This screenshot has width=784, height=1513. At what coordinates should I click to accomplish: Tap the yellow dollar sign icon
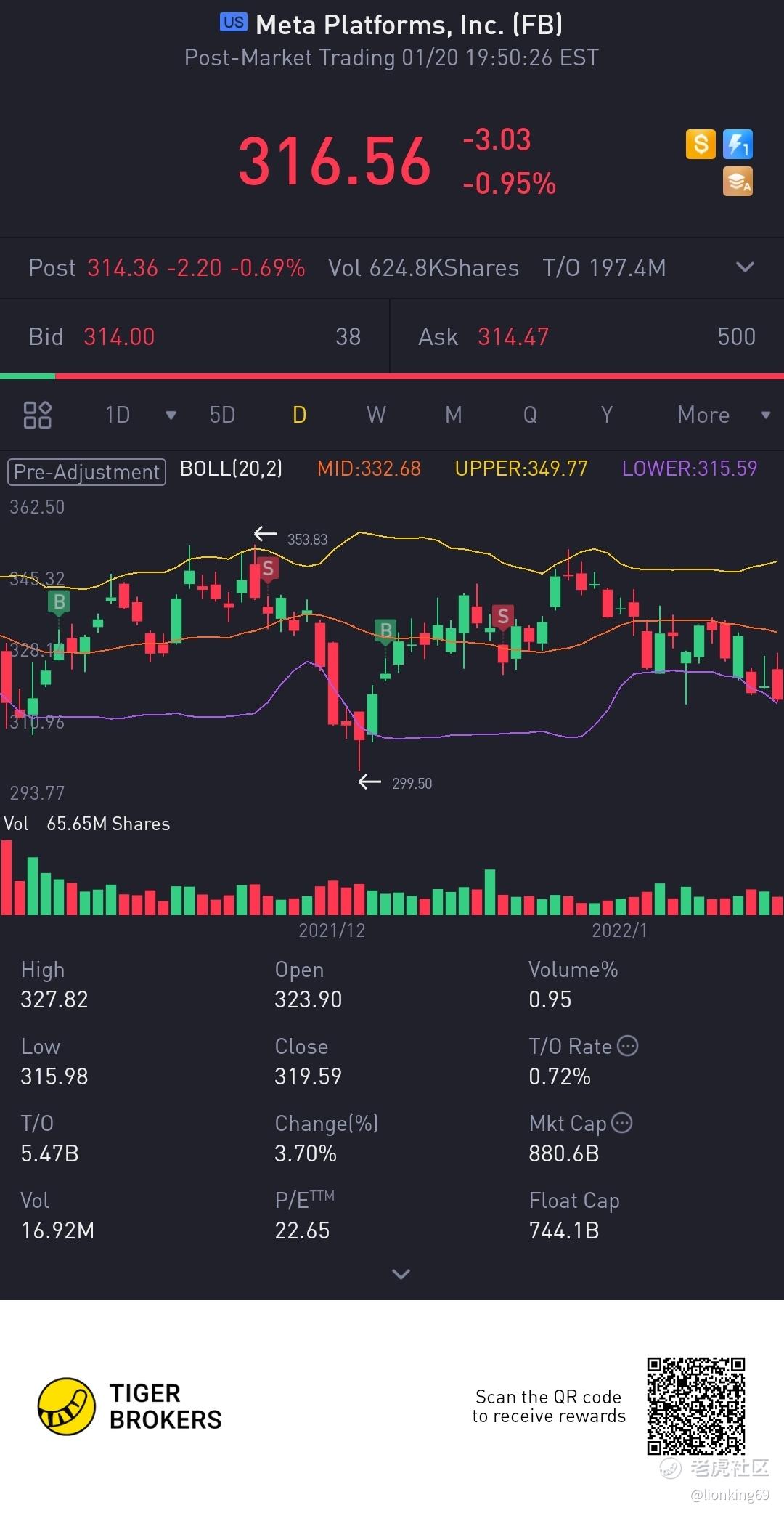point(701,144)
